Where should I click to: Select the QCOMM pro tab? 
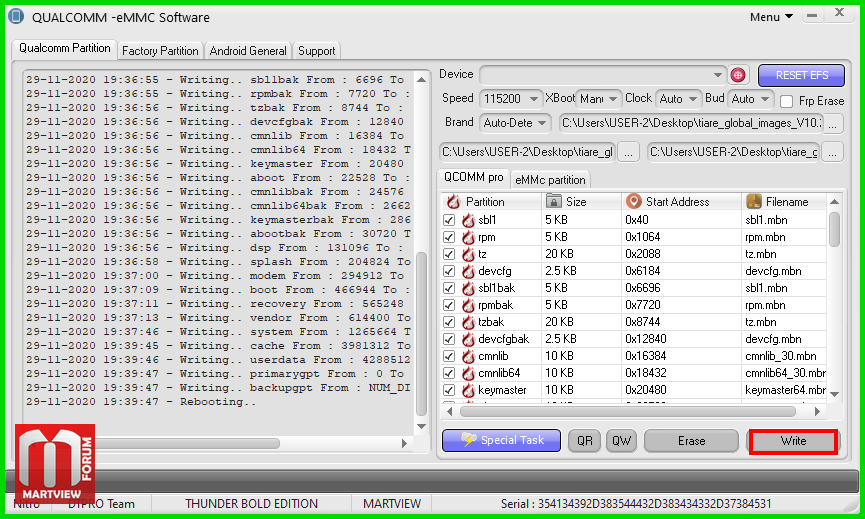(473, 178)
